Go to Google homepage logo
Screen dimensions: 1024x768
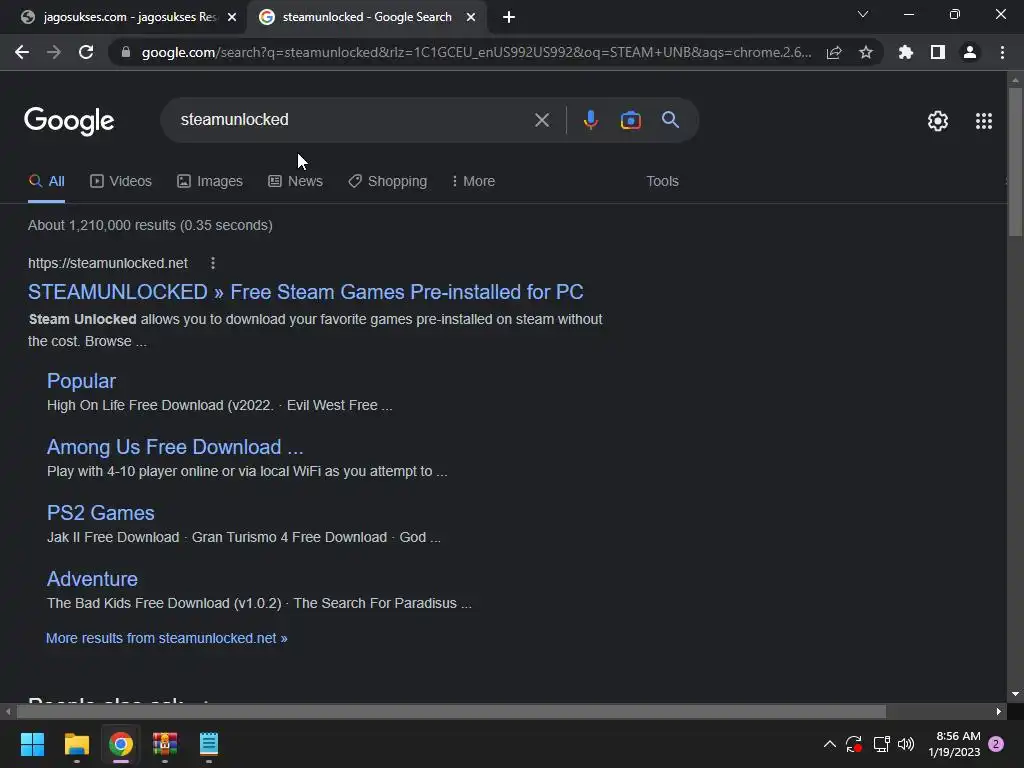(69, 121)
